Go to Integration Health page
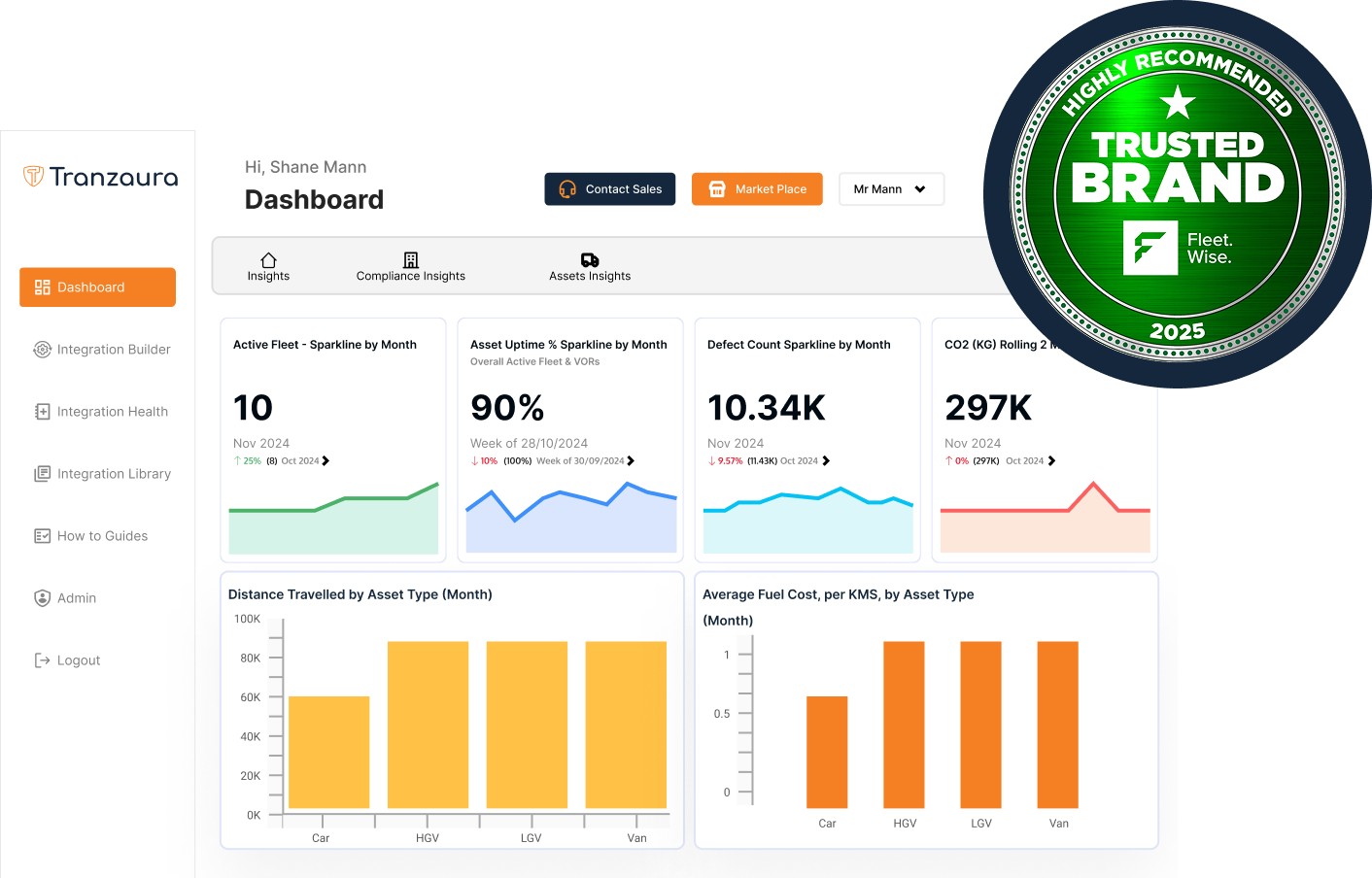This screenshot has width=1372, height=878. [101, 412]
